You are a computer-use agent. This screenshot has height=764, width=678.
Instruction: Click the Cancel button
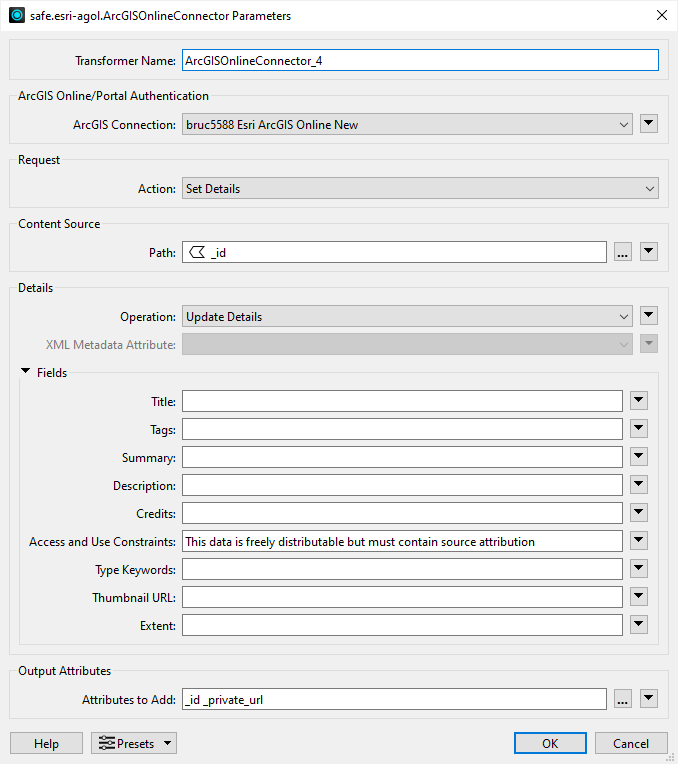(630, 743)
